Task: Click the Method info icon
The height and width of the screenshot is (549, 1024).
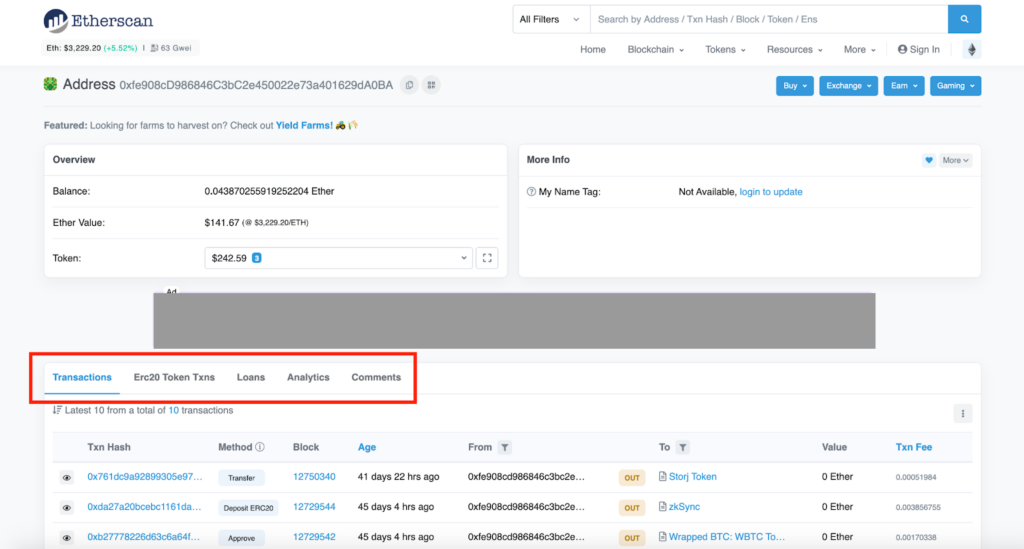Action: [260, 447]
